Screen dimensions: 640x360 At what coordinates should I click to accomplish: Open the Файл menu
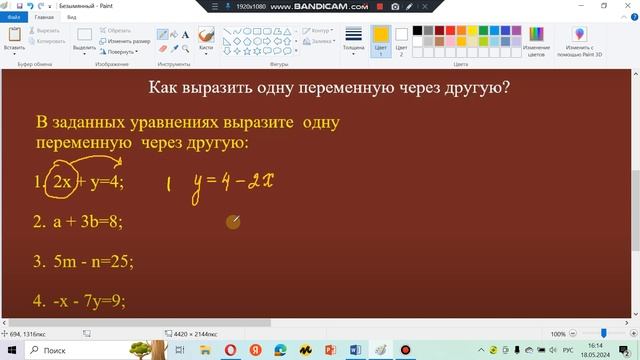[x=14, y=17]
